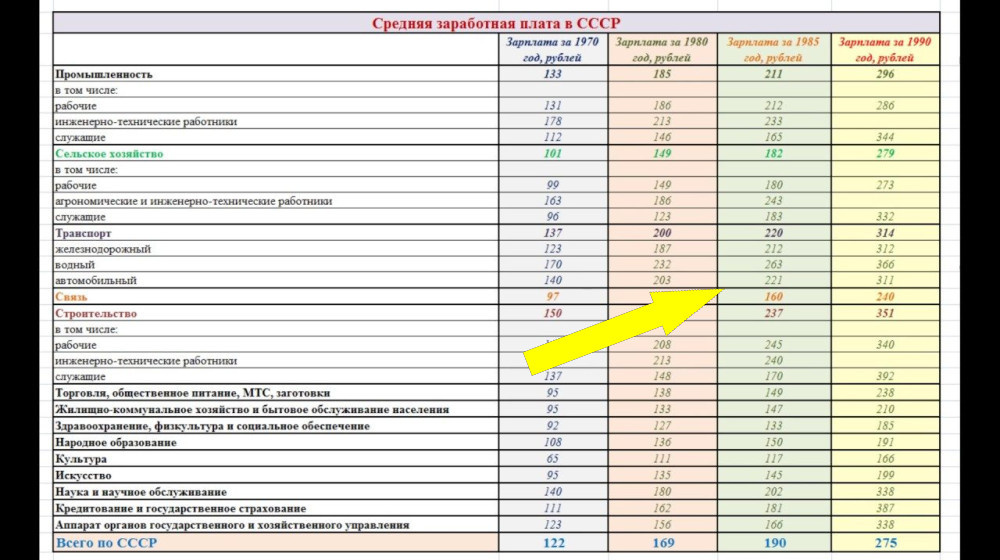The width and height of the screenshot is (1000, 560).
Task: Select Строительство 1970 value 150
Action: coord(552,313)
